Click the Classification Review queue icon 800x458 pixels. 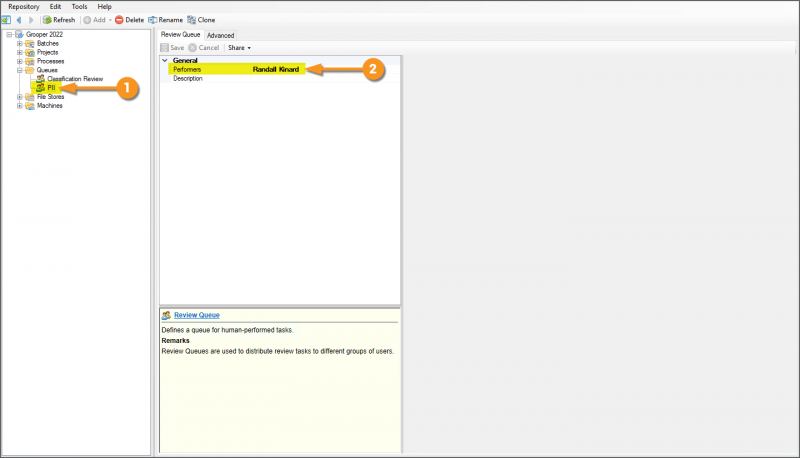(x=40, y=79)
